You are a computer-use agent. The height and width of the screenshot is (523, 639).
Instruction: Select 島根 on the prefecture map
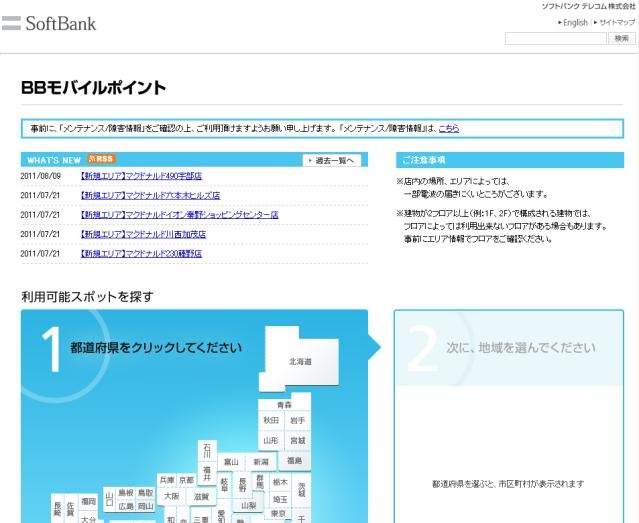point(126,493)
